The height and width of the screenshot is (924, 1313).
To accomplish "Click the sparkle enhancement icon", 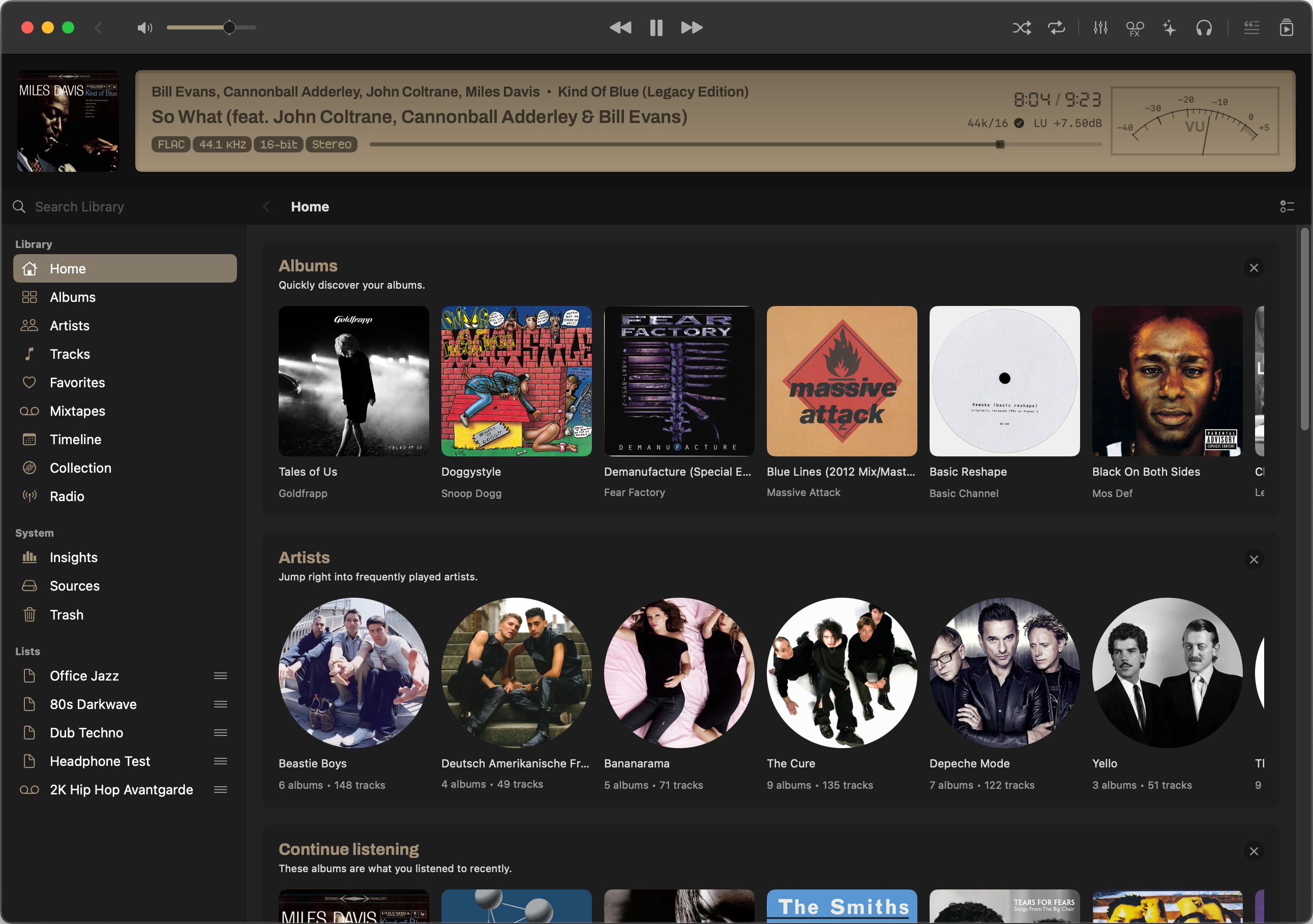I will (1169, 27).
